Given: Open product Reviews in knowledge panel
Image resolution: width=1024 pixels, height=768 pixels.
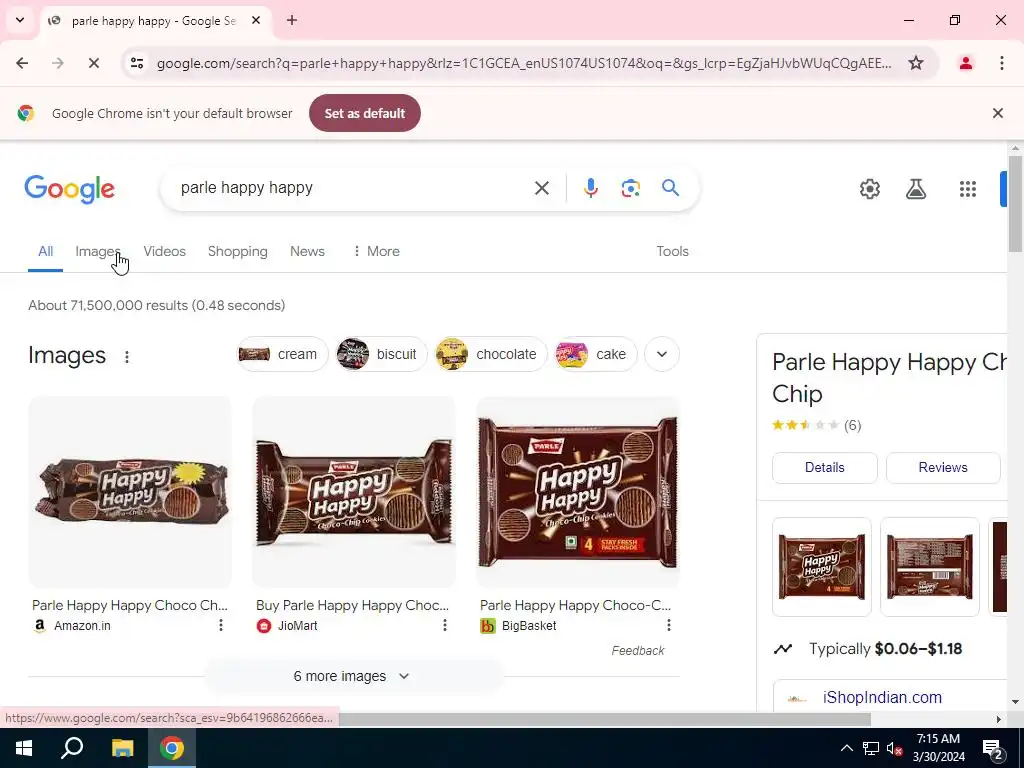Looking at the screenshot, I should point(942,468).
